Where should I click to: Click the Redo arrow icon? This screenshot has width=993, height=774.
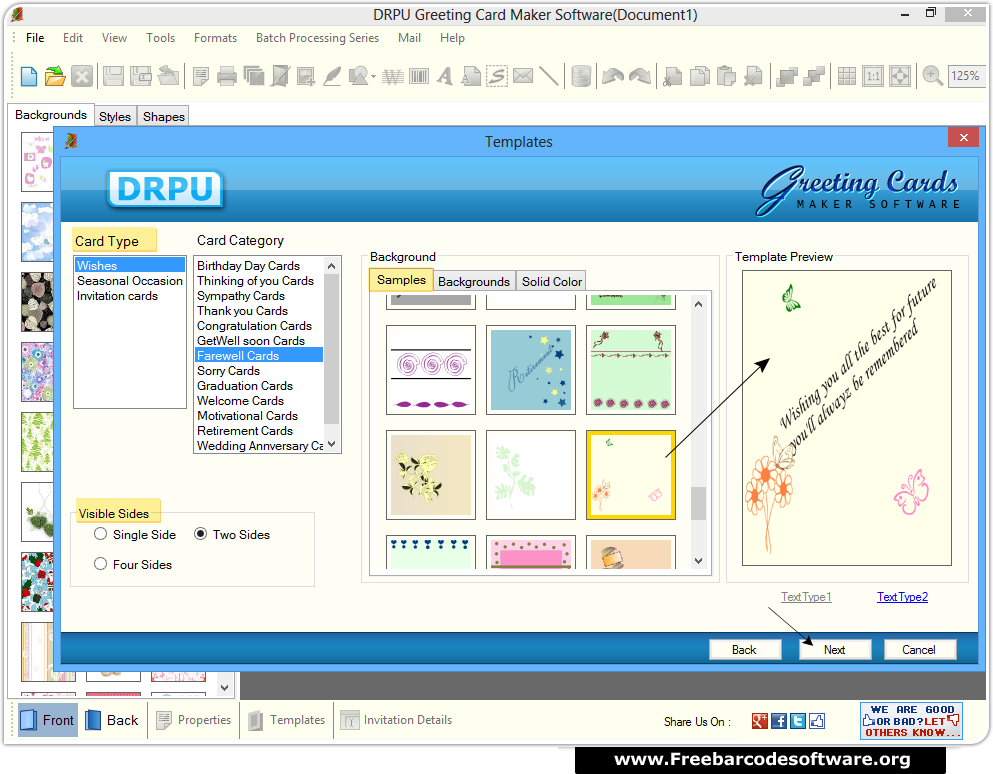(640, 77)
